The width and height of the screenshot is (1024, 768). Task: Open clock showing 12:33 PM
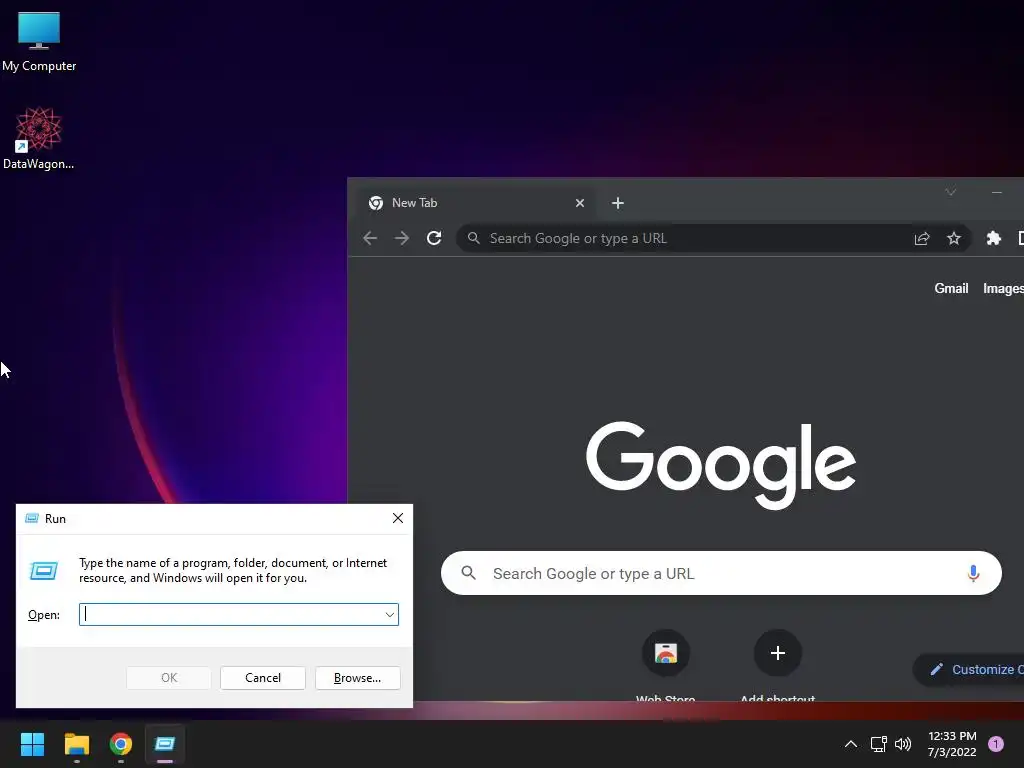[x=952, y=744]
